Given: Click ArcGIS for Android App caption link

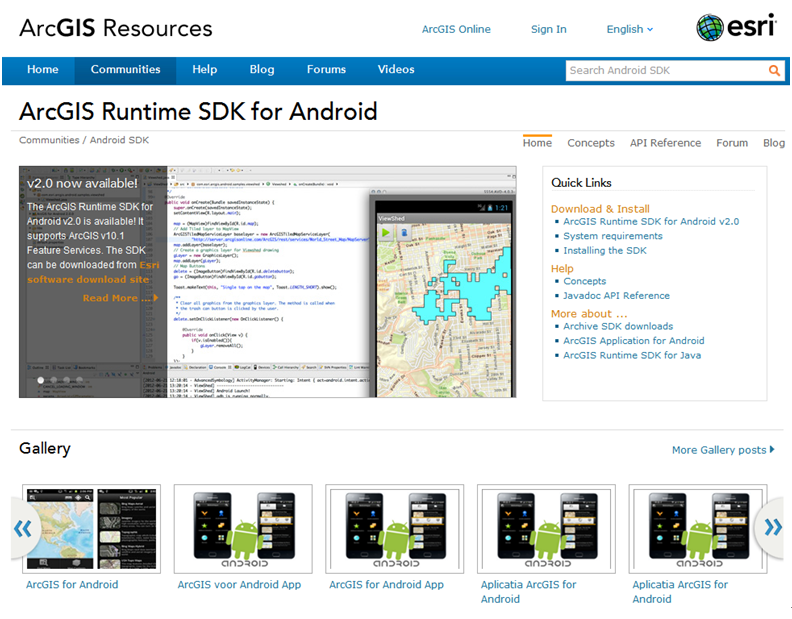Looking at the screenshot, I should [x=386, y=585].
